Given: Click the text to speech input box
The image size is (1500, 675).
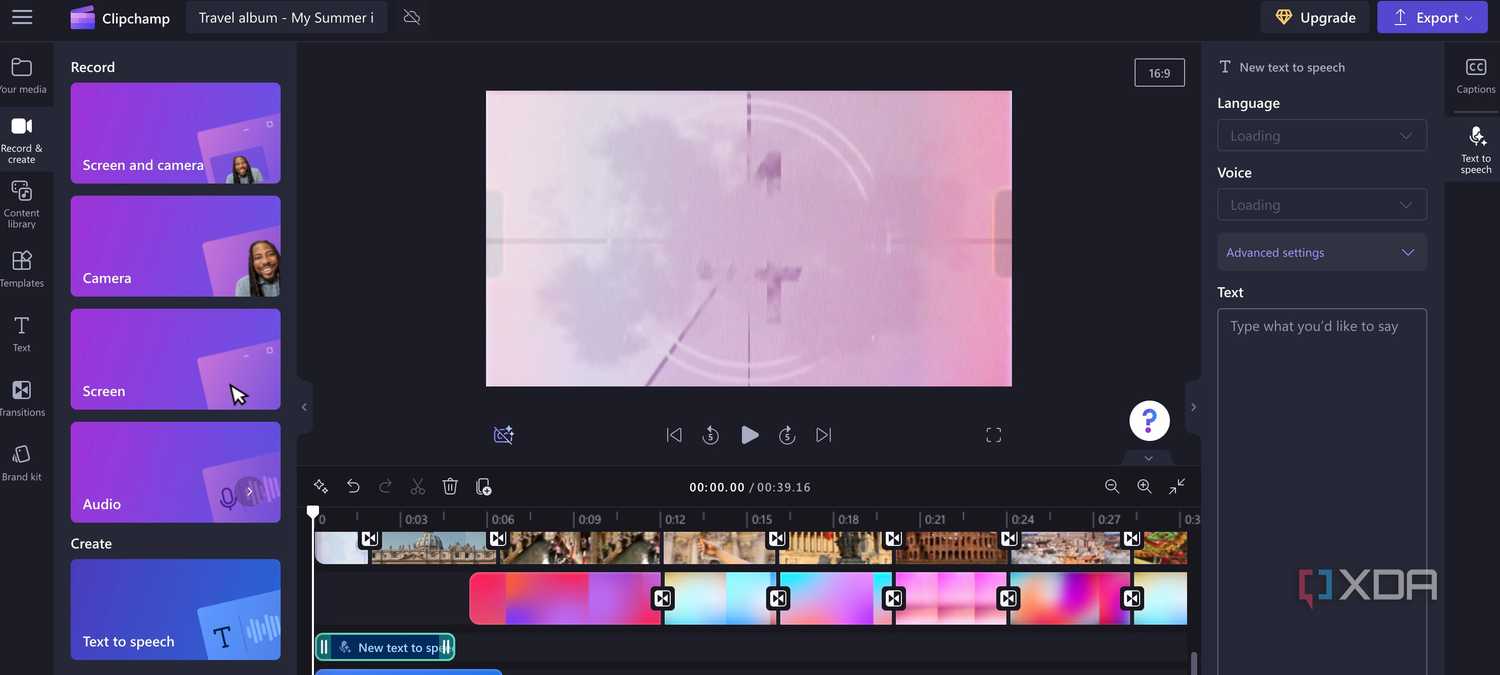Looking at the screenshot, I should click(1322, 491).
